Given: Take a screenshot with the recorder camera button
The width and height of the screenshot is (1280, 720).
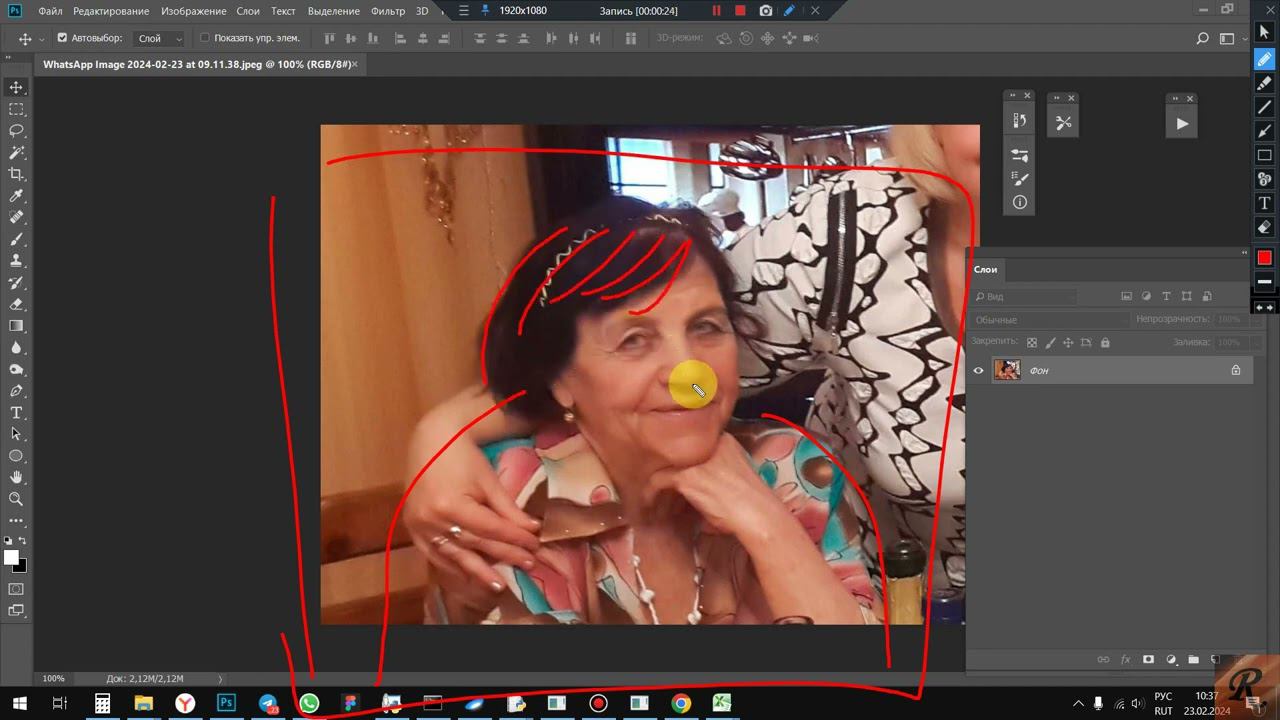Looking at the screenshot, I should pyautogui.click(x=765, y=11).
